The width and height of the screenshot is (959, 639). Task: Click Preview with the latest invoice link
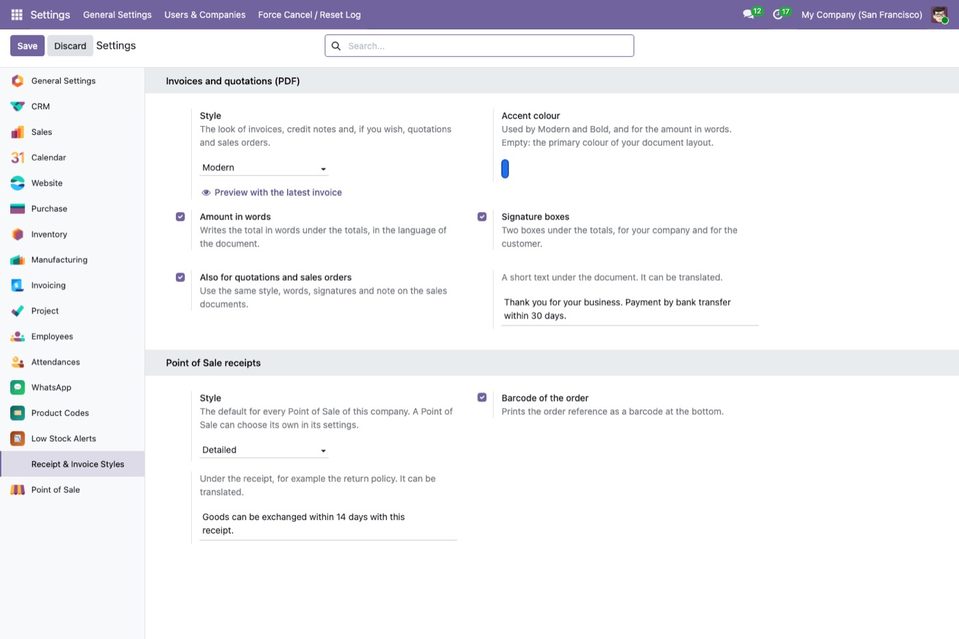[x=272, y=193]
